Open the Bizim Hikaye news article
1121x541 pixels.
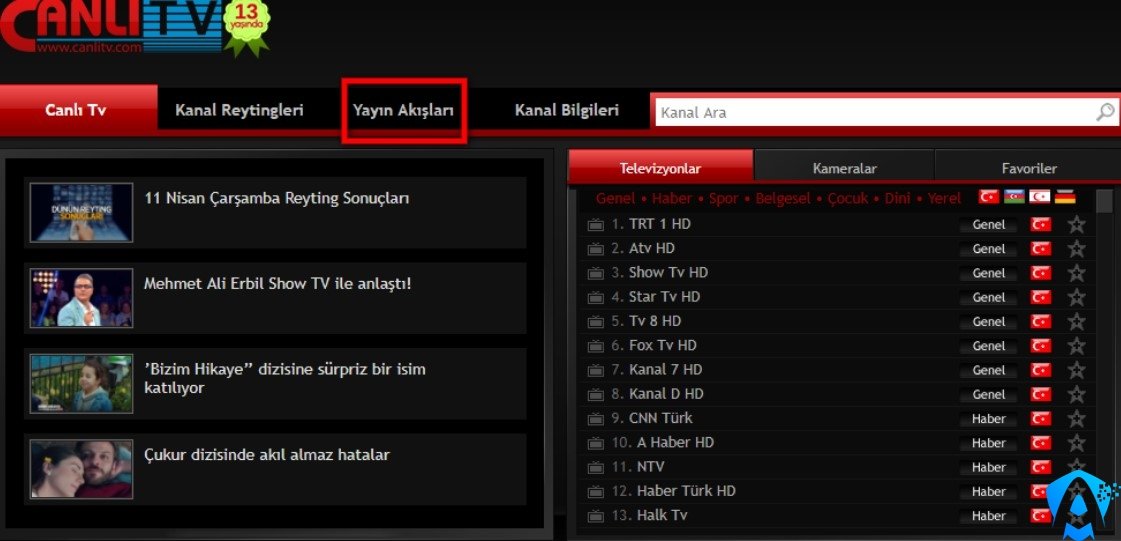tap(285, 378)
